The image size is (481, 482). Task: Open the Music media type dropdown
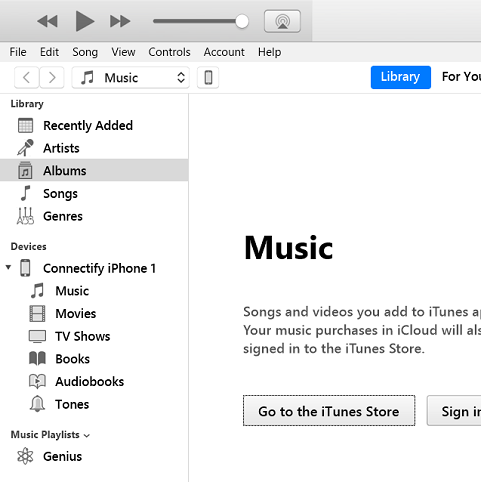(131, 78)
